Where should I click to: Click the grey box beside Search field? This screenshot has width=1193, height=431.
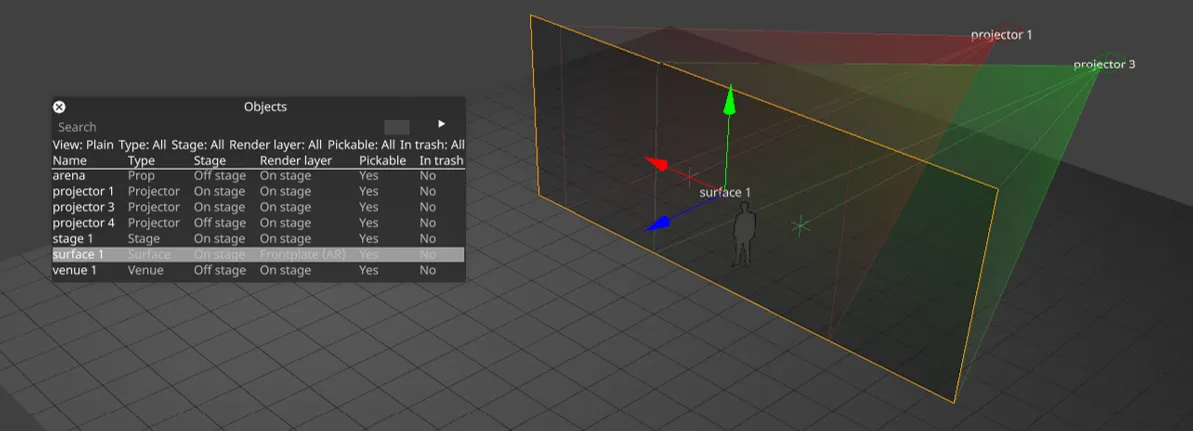tap(396, 127)
